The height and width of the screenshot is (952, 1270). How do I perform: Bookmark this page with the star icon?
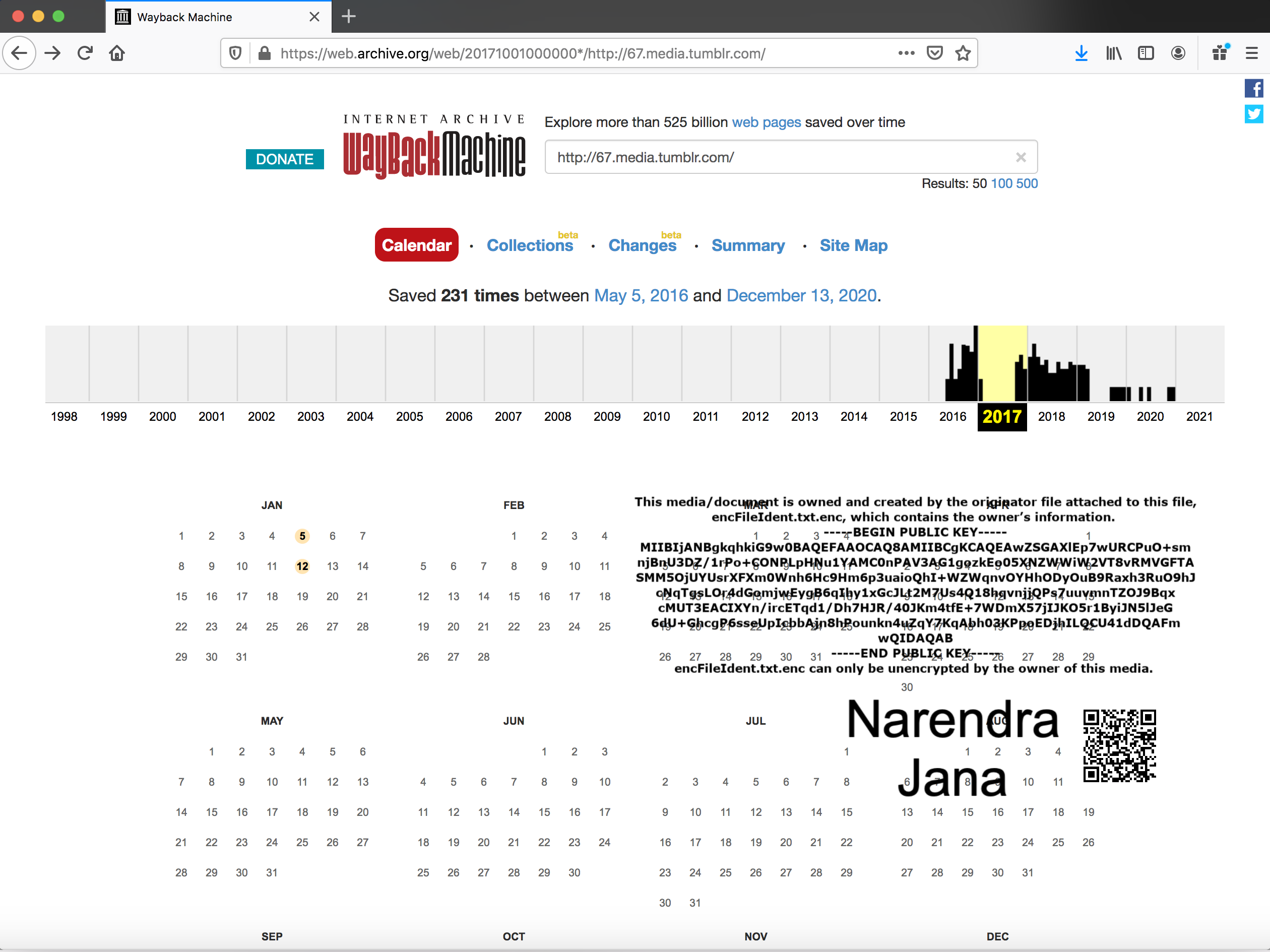click(963, 53)
